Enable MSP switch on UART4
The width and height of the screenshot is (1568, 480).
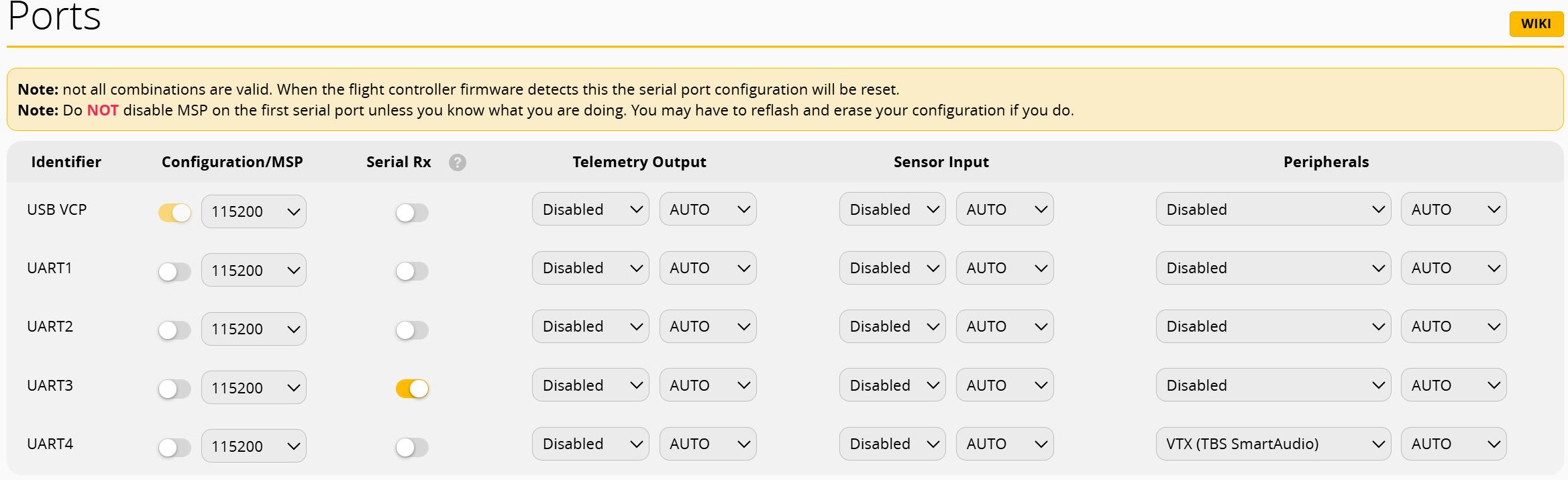tap(174, 447)
